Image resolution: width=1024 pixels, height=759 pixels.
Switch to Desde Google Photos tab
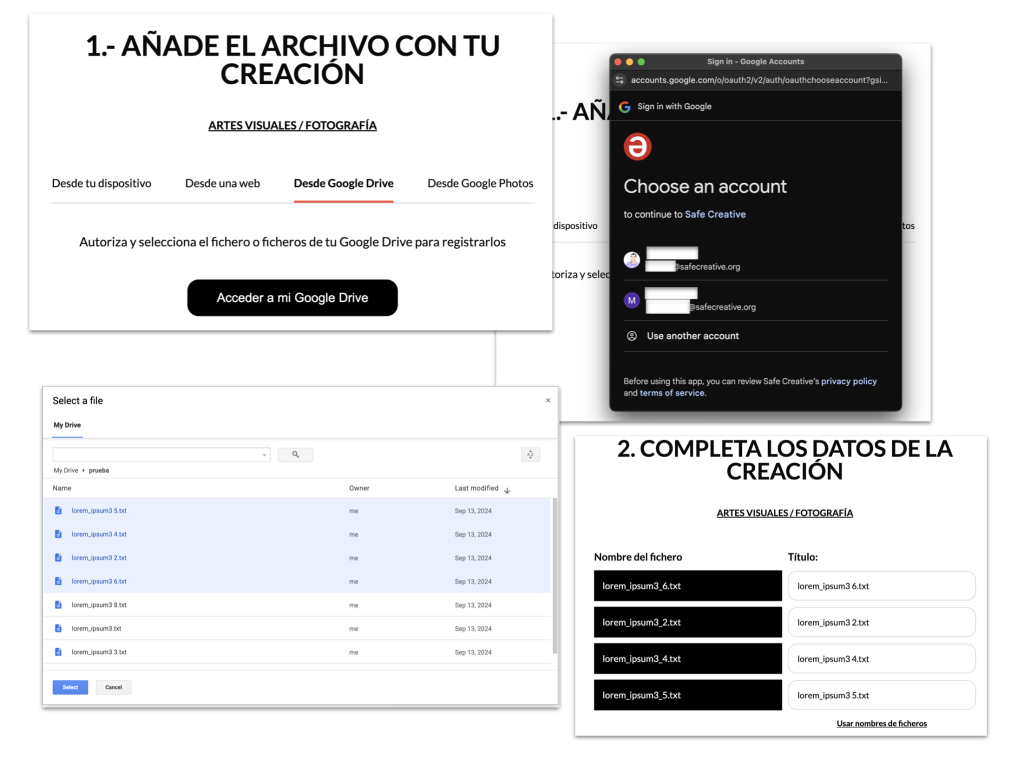tap(480, 183)
